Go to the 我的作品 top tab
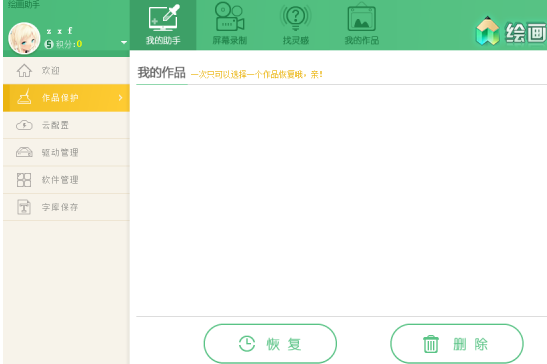 coord(362,25)
